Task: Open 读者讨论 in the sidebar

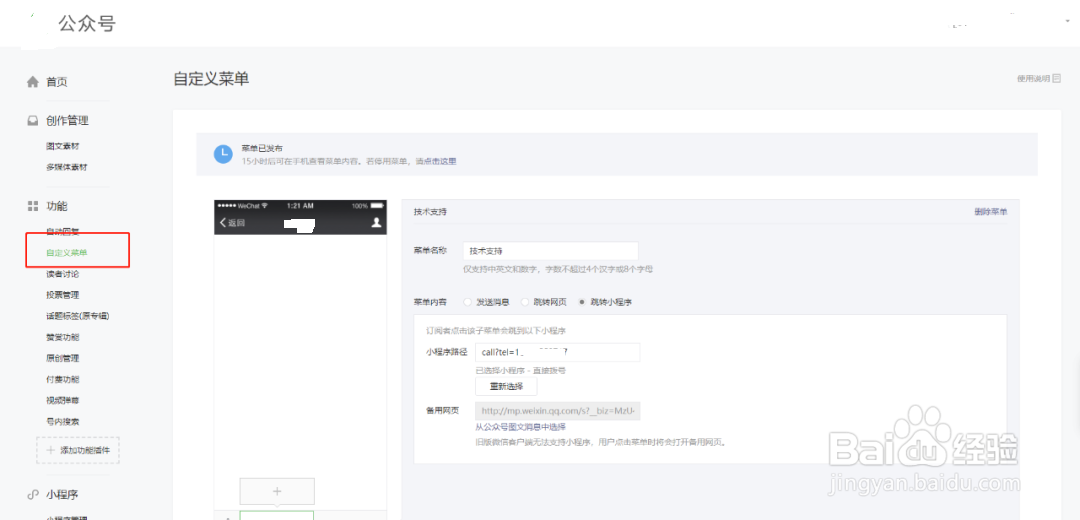Action: (62, 274)
